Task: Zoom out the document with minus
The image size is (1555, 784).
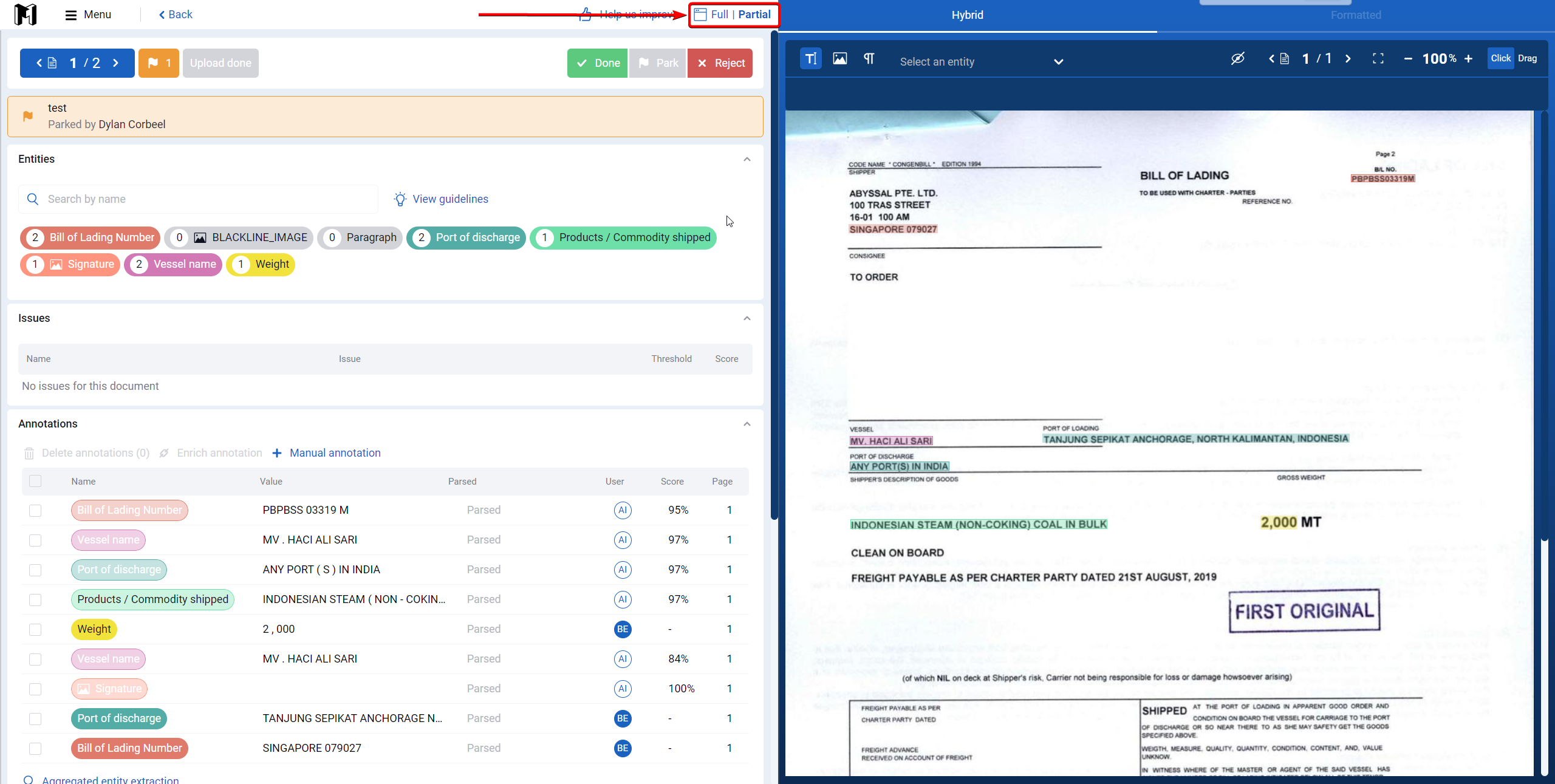Action: [x=1408, y=59]
